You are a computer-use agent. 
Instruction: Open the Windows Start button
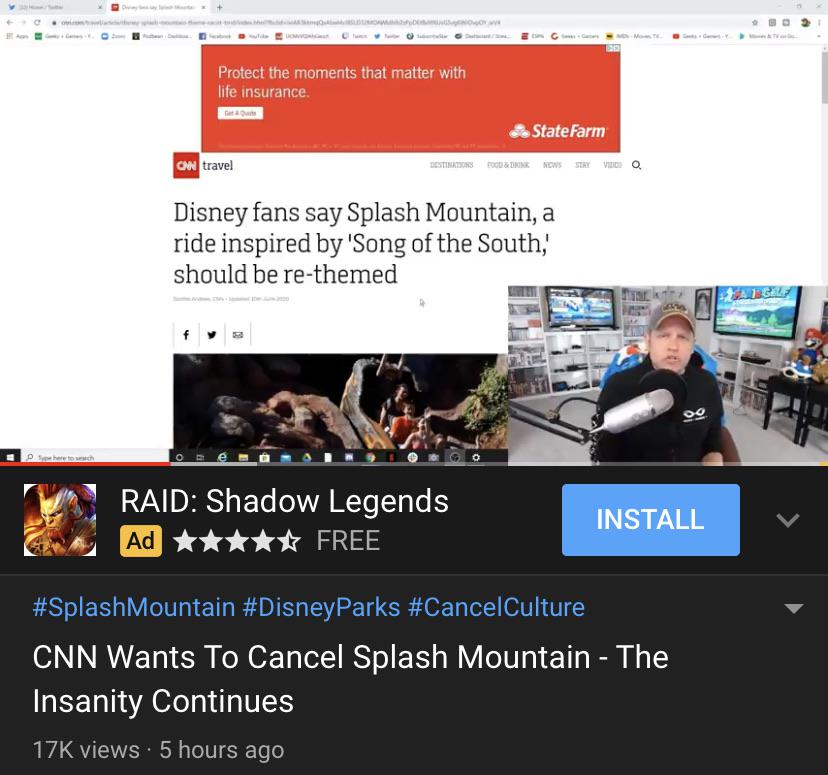coord(10,457)
